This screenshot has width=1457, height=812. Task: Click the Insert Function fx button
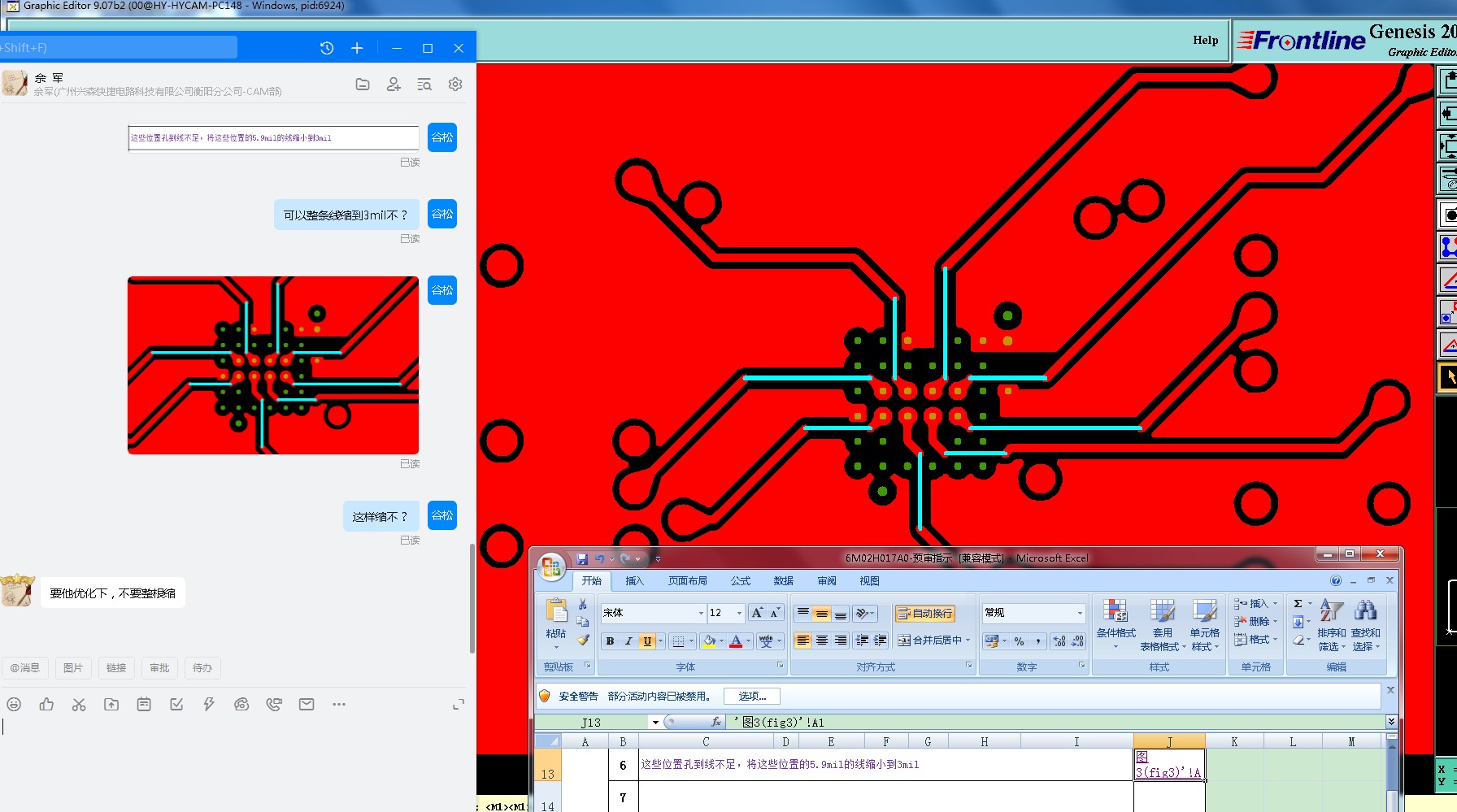[x=716, y=722]
